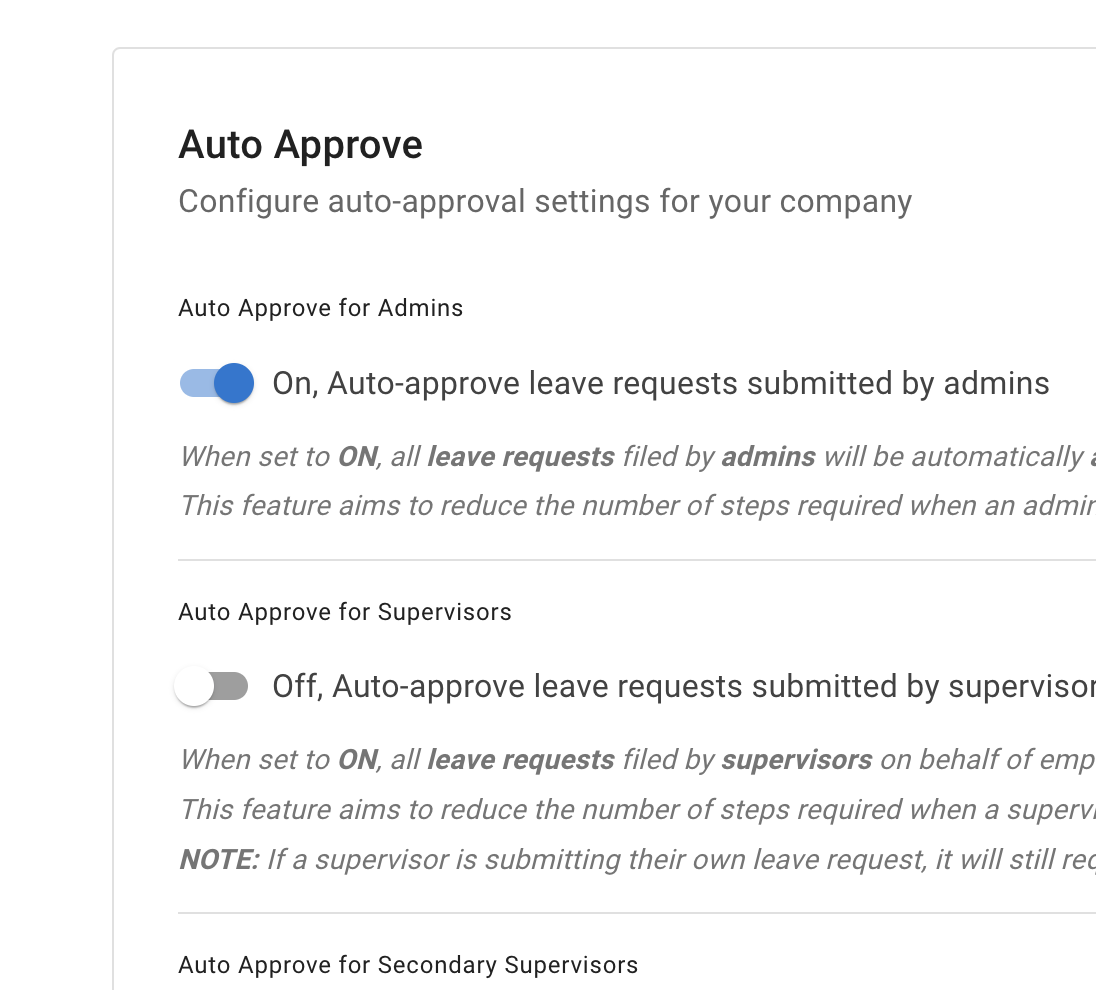This screenshot has height=990, width=1096.
Task: Click the bold supervisors word in description
Action: pos(795,759)
